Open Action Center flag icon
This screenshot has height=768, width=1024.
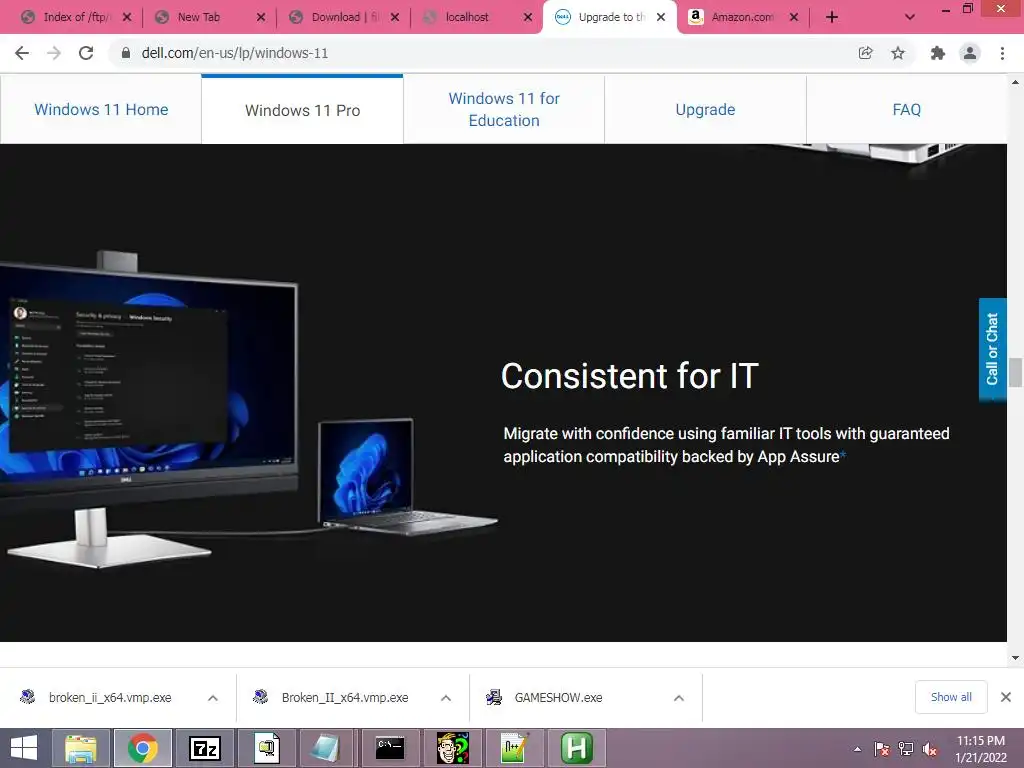(882, 749)
